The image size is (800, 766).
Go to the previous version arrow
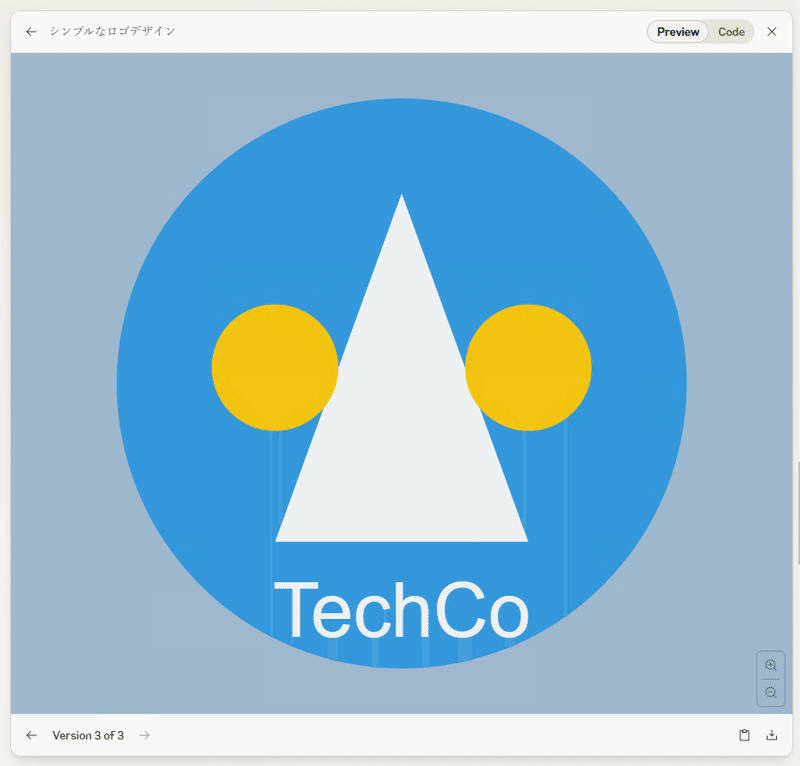tap(32, 735)
